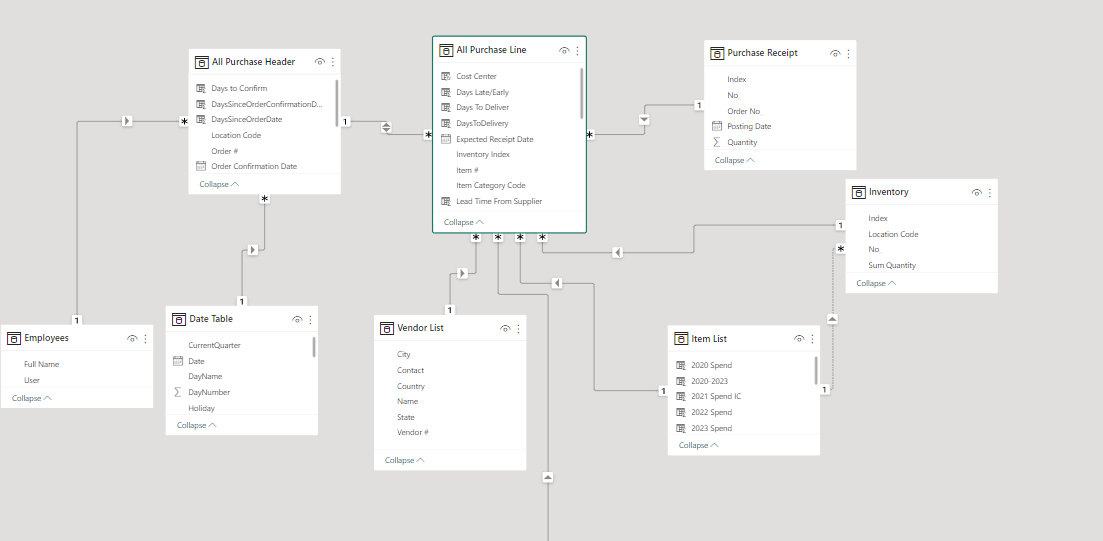Select bidirectional filter arrow between Header and Line
This screenshot has width=1103, height=541.
pos(386,128)
